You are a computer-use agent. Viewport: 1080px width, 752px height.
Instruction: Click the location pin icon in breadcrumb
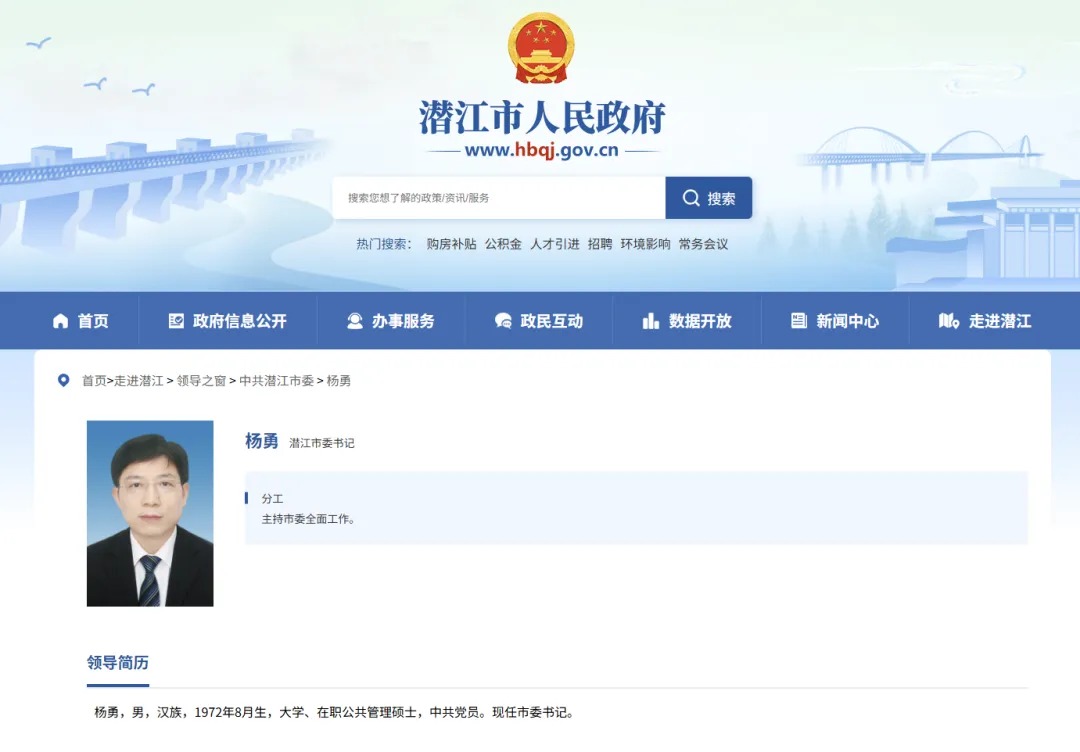pos(63,380)
